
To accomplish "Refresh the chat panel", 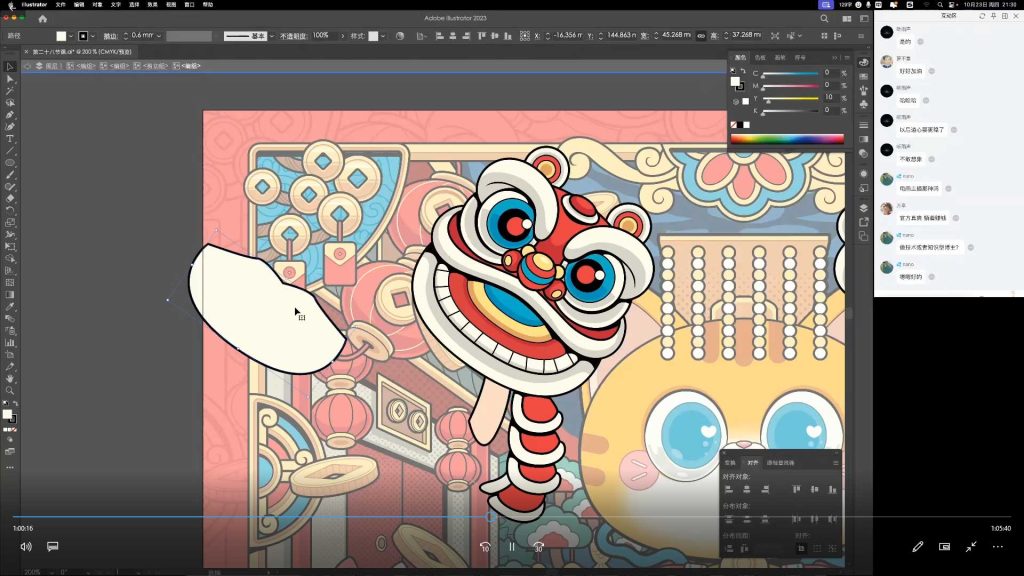I will click(982, 16).
